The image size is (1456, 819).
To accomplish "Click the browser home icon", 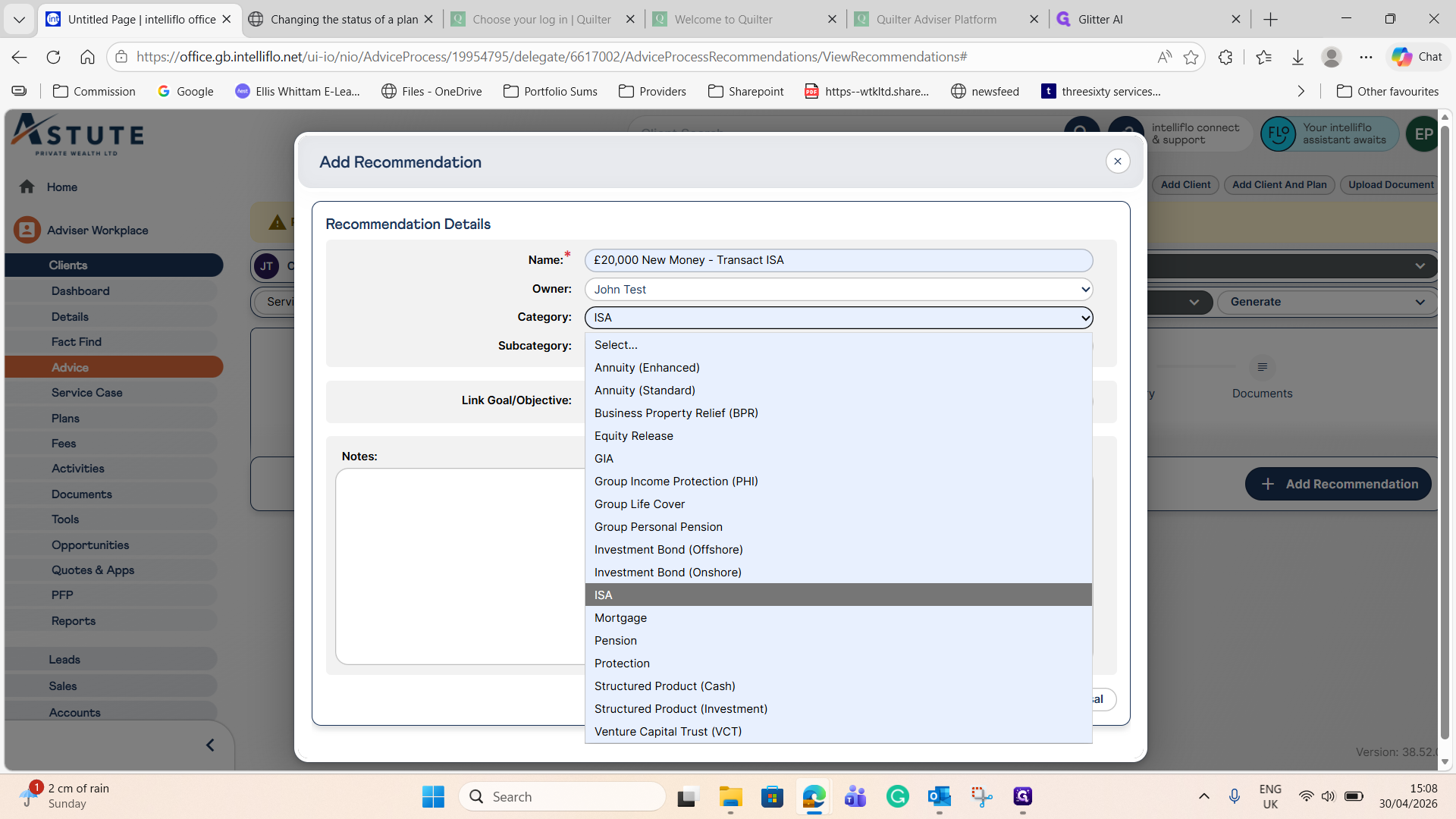I will pyautogui.click(x=87, y=57).
